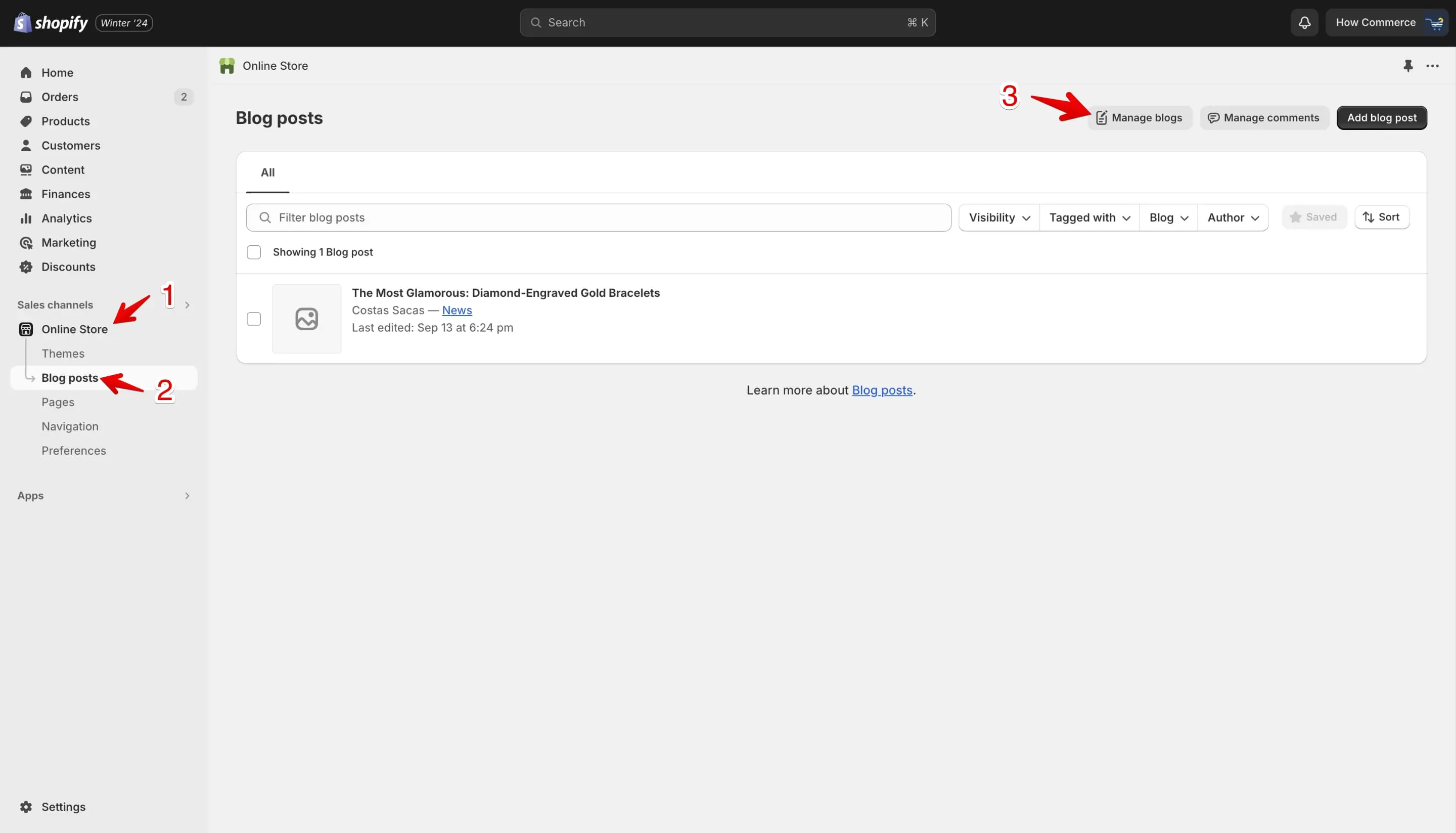Select all blog posts checkbox

pos(254,252)
